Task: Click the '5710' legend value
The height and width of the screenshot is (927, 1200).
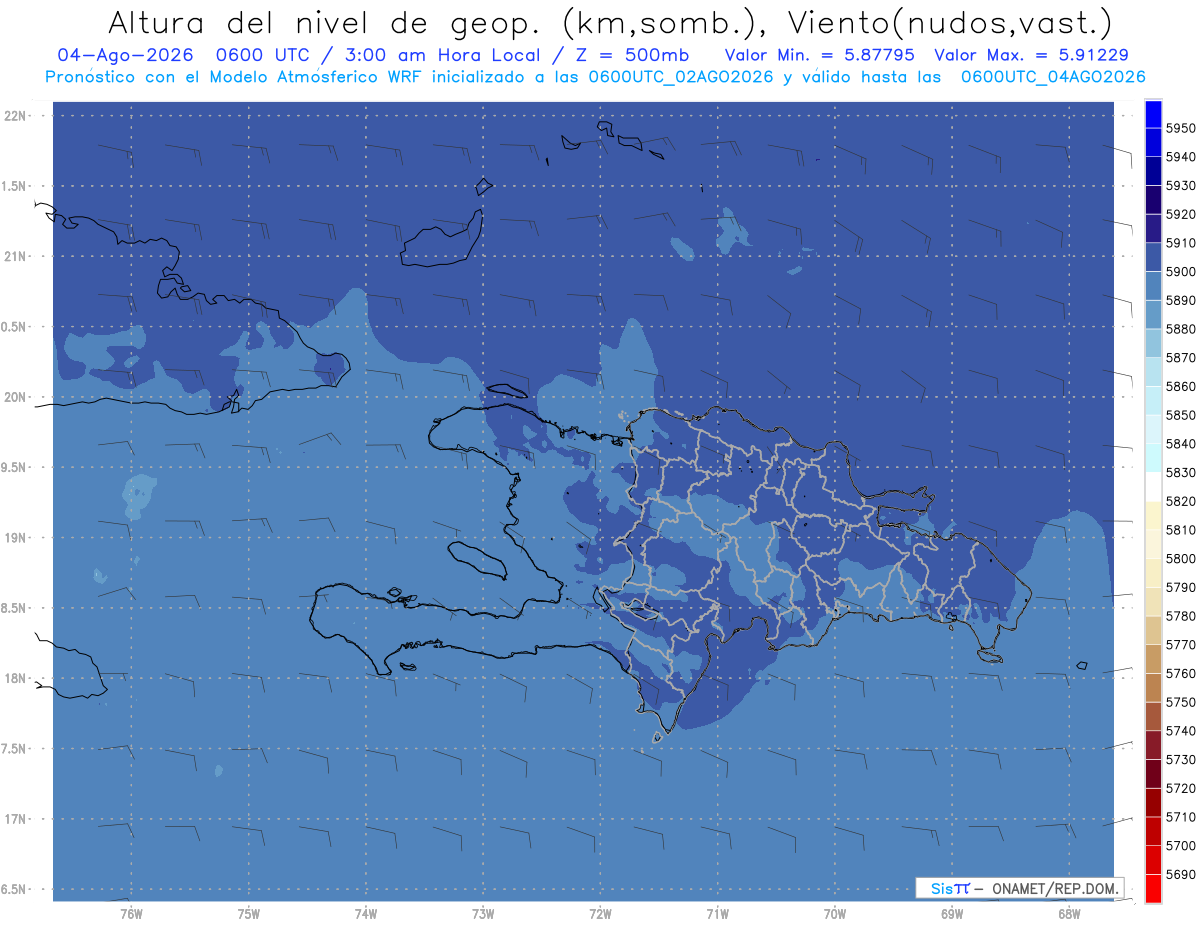Action: tap(1181, 817)
